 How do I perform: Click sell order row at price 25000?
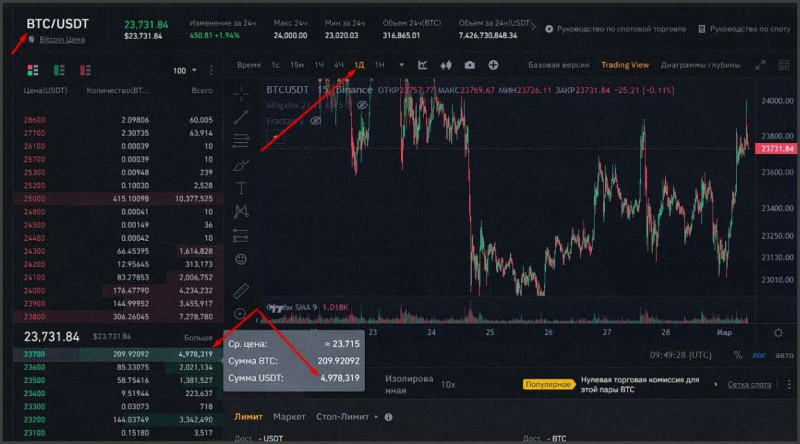[x=118, y=199]
